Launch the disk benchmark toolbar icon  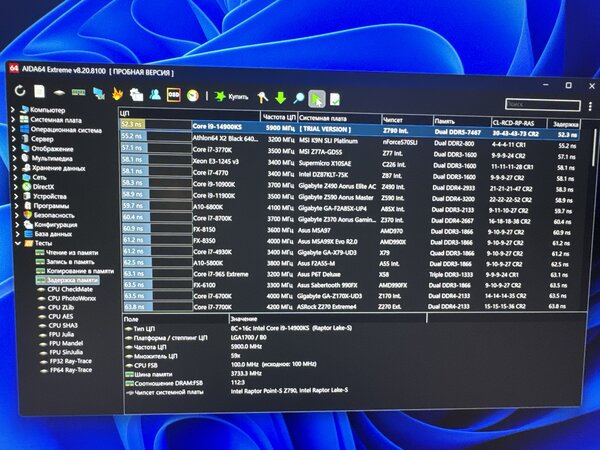point(59,93)
